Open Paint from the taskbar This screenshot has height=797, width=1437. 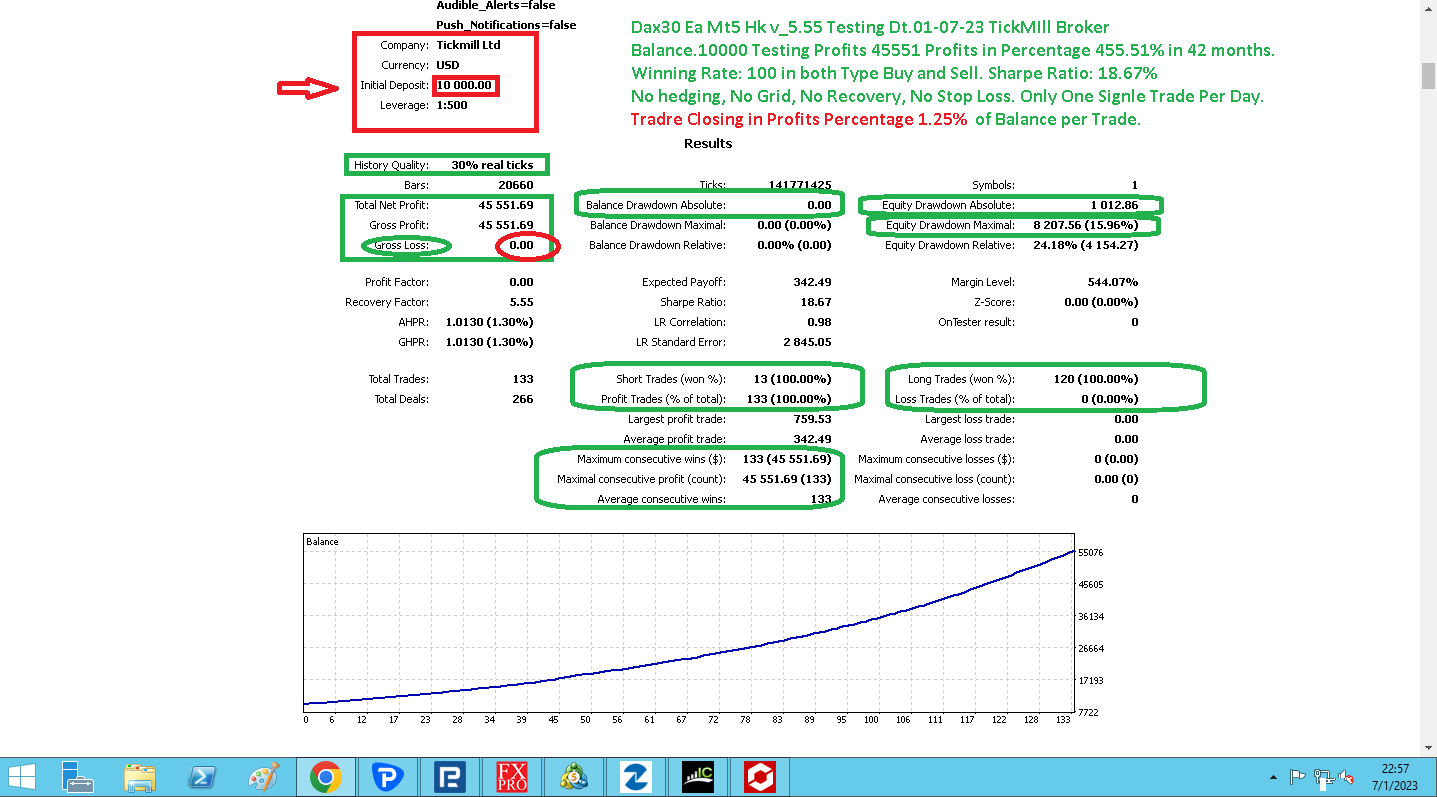click(x=264, y=777)
